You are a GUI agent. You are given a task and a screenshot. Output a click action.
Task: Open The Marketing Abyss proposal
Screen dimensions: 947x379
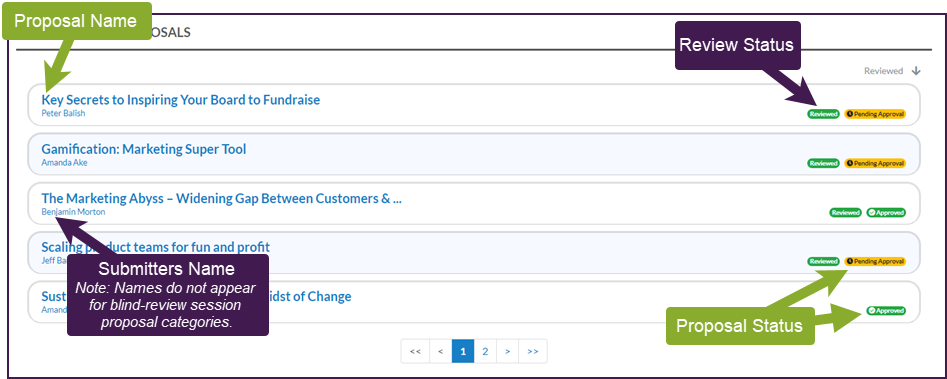[x=222, y=199]
